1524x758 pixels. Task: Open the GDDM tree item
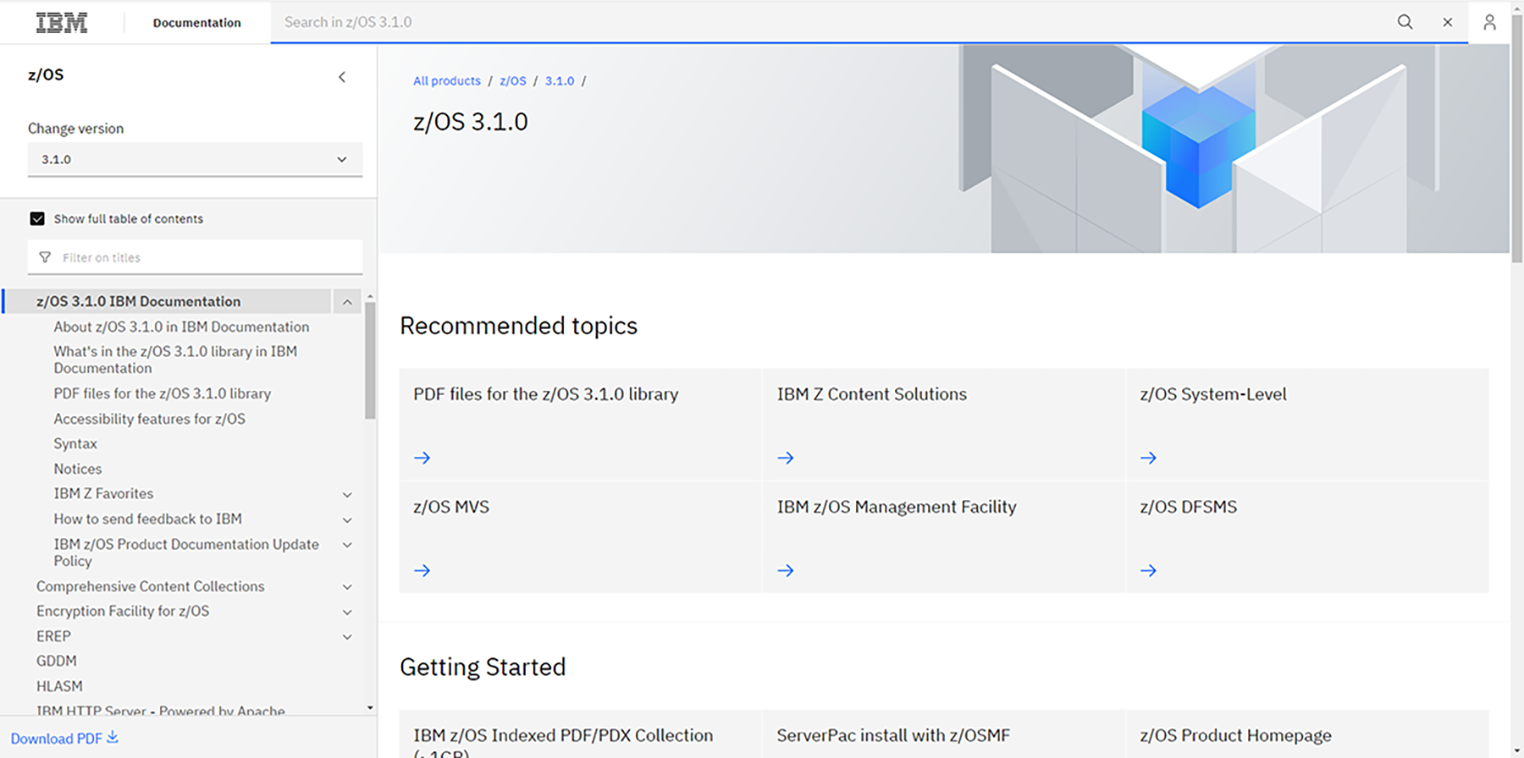[x=57, y=661]
